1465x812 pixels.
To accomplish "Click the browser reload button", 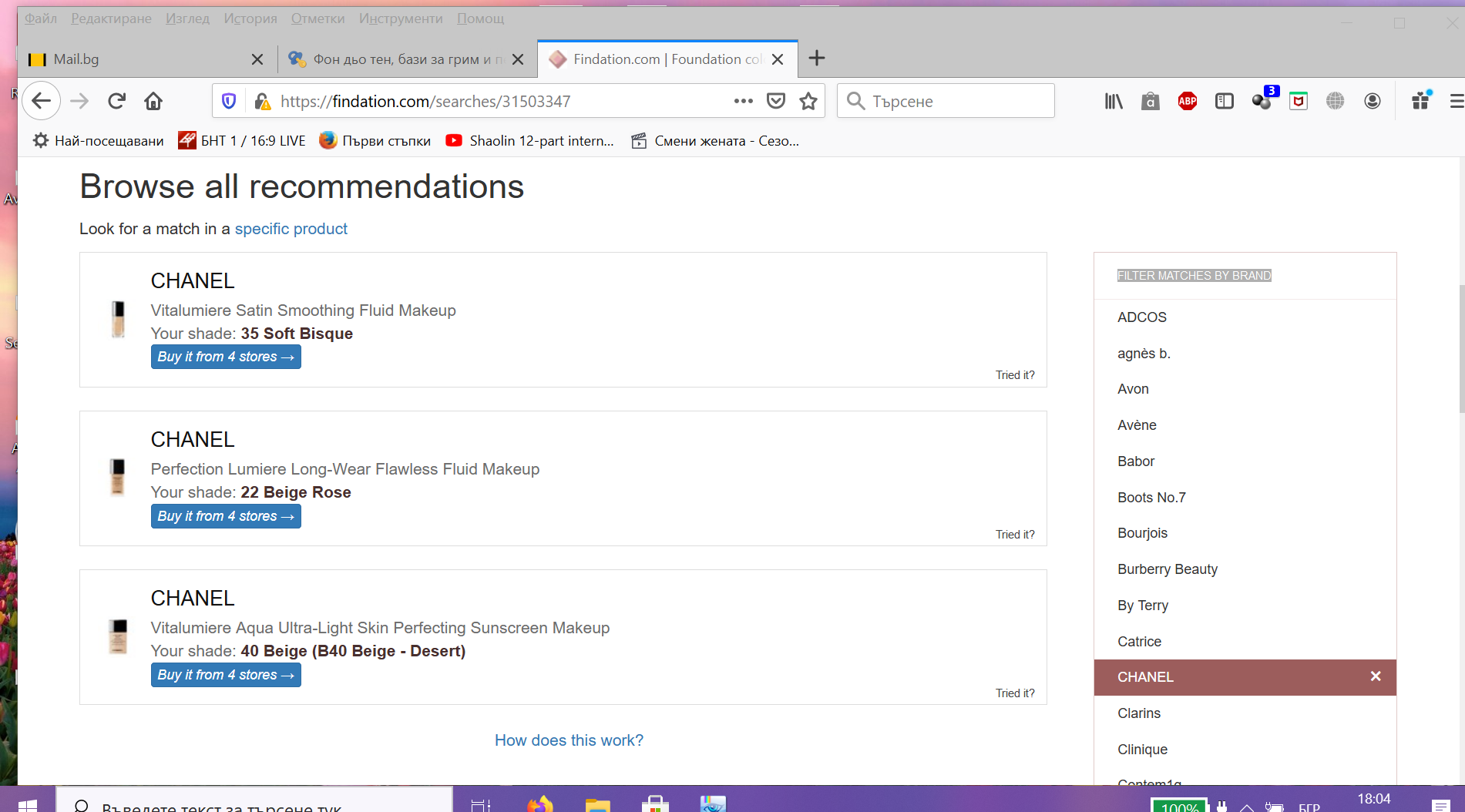I will [x=116, y=101].
